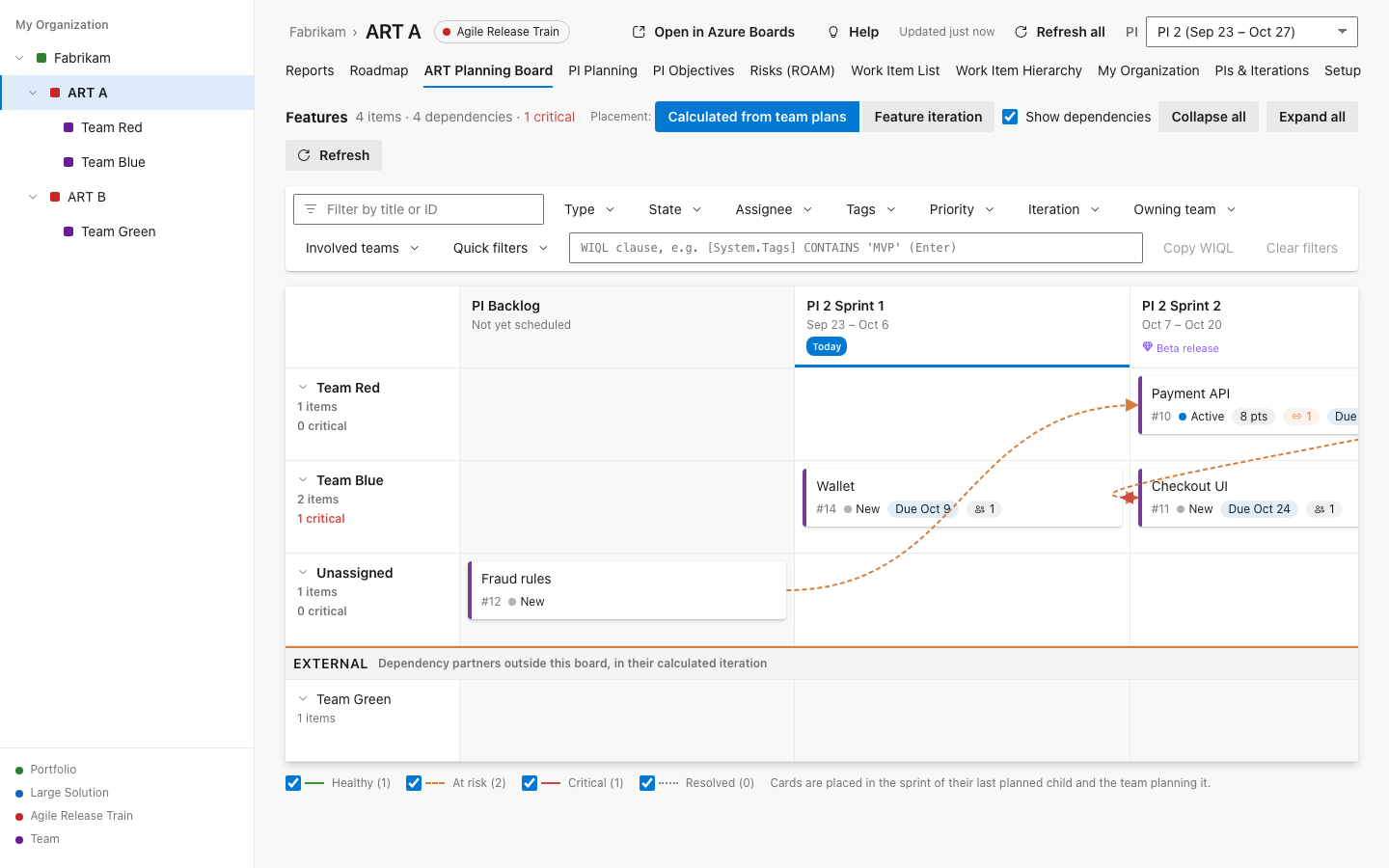The width and height of the screenshot is (1389, 868).
Task: Go to the Work Item Hierarchy tab
Action: pyautogui.click(x=1019, y=70)
